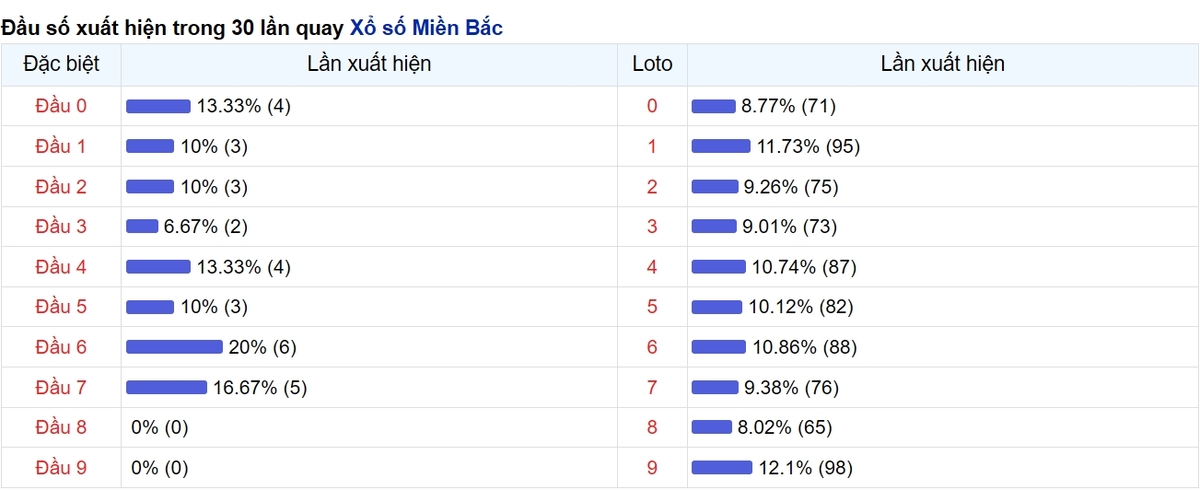
Task: Click Loto number 5 label
Action: coord(653,307)
